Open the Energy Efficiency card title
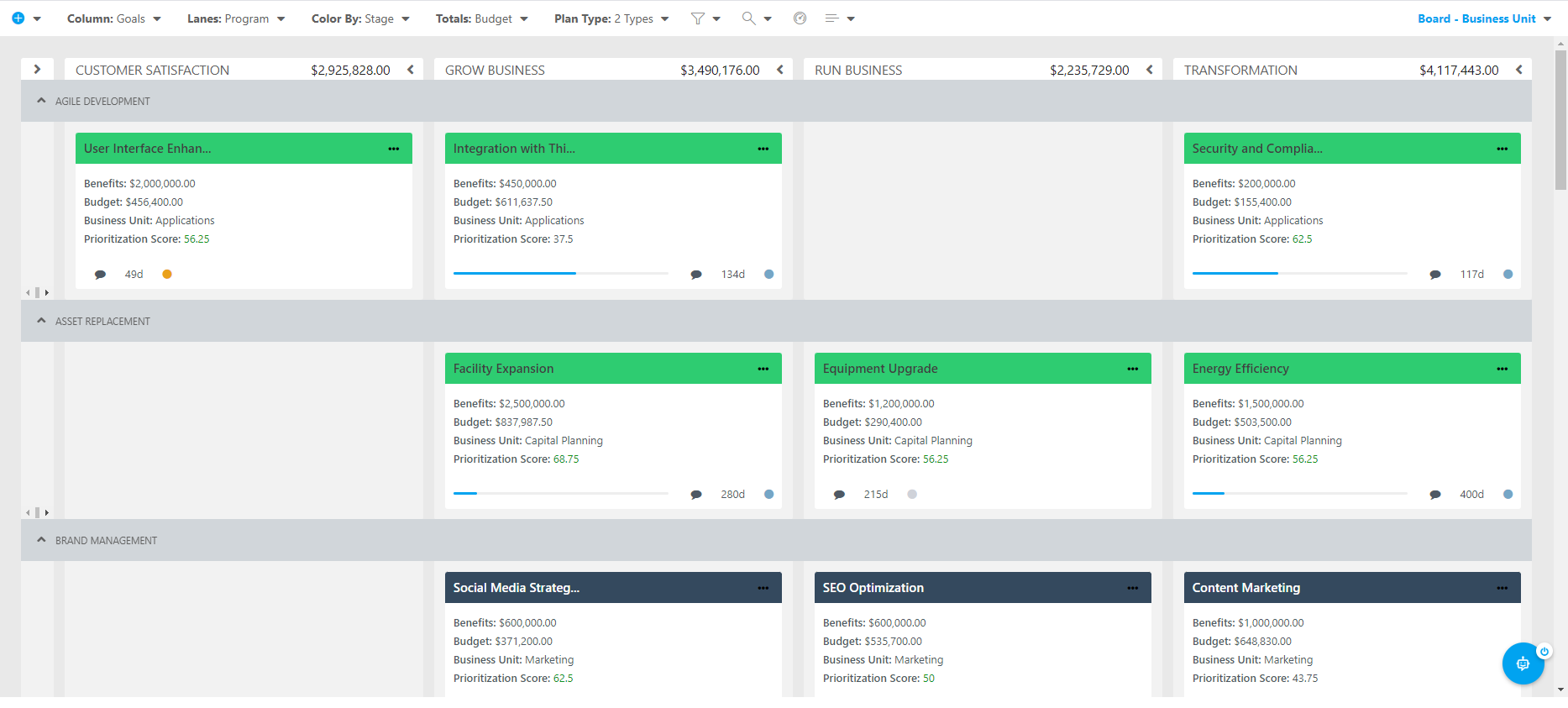This screenshot has width=1568, height=708. [1240, 369]
